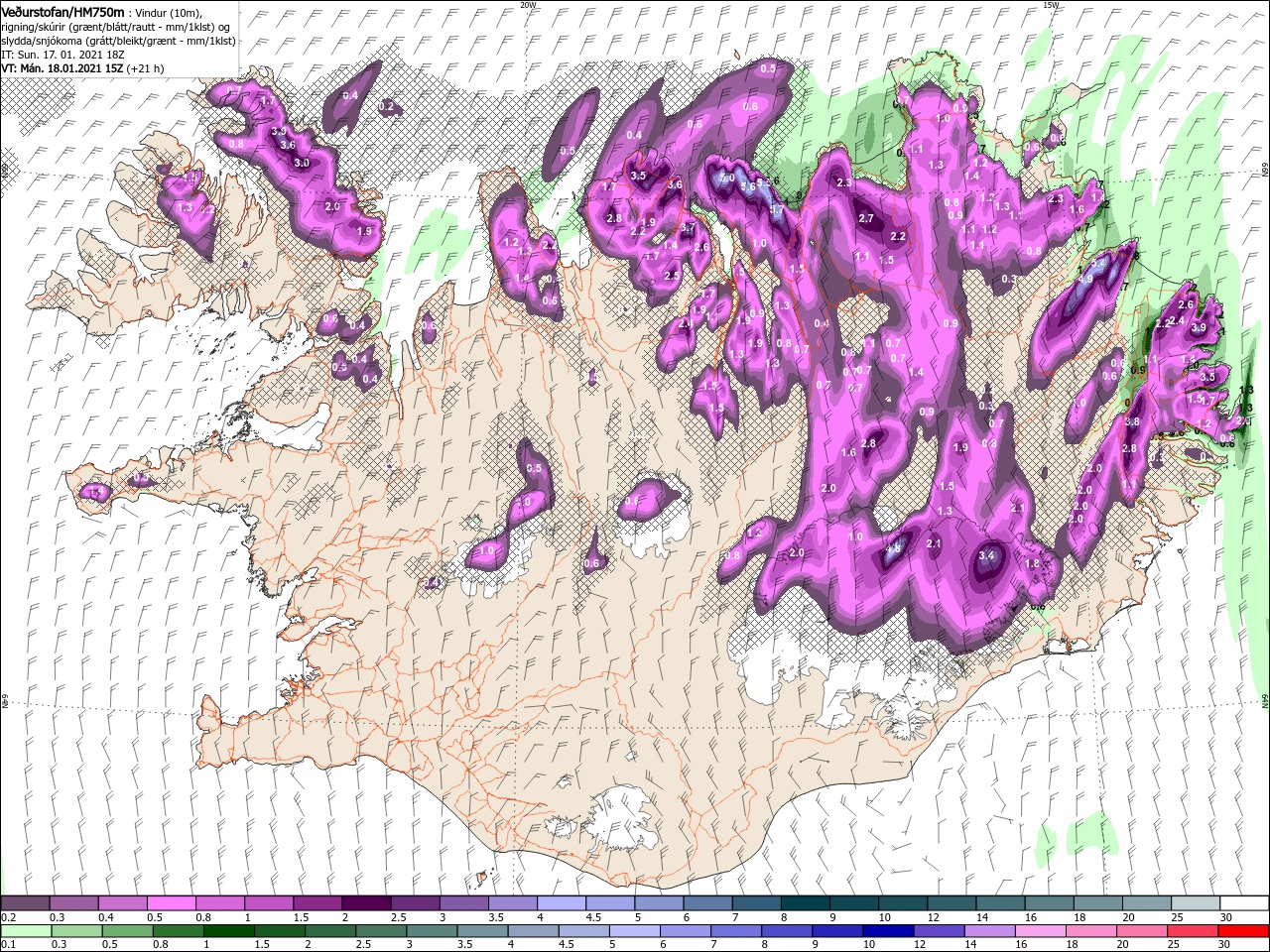Click the '3.8' snowfall value in the east
Screen dimensions: 1270x952
point(1132,422)
